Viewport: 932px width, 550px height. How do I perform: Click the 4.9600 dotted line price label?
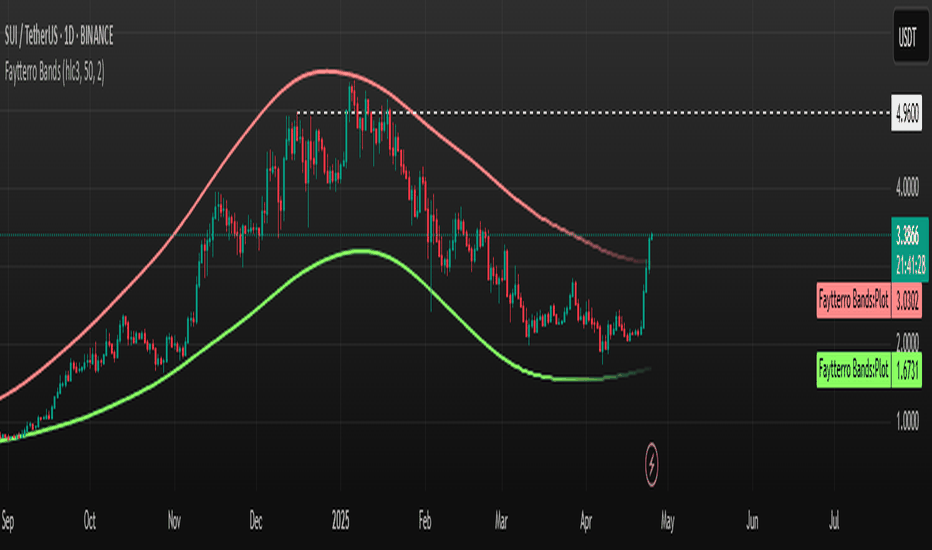point(907,112)
